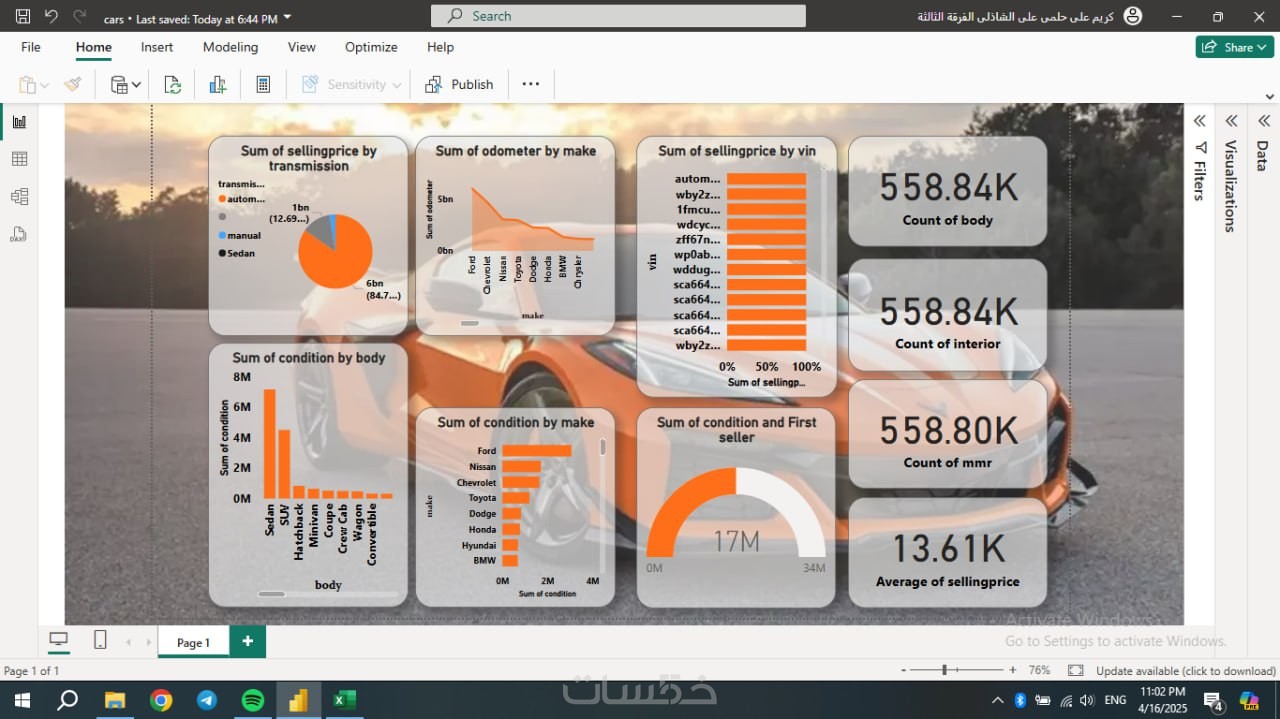Click the Paste clipboard icon
Viewport: 1280px width, 719px height.
pos(28,85)
